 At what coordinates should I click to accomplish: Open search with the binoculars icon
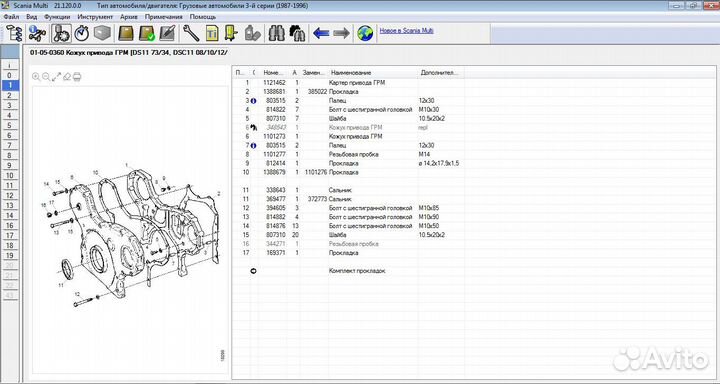point(276,33)
